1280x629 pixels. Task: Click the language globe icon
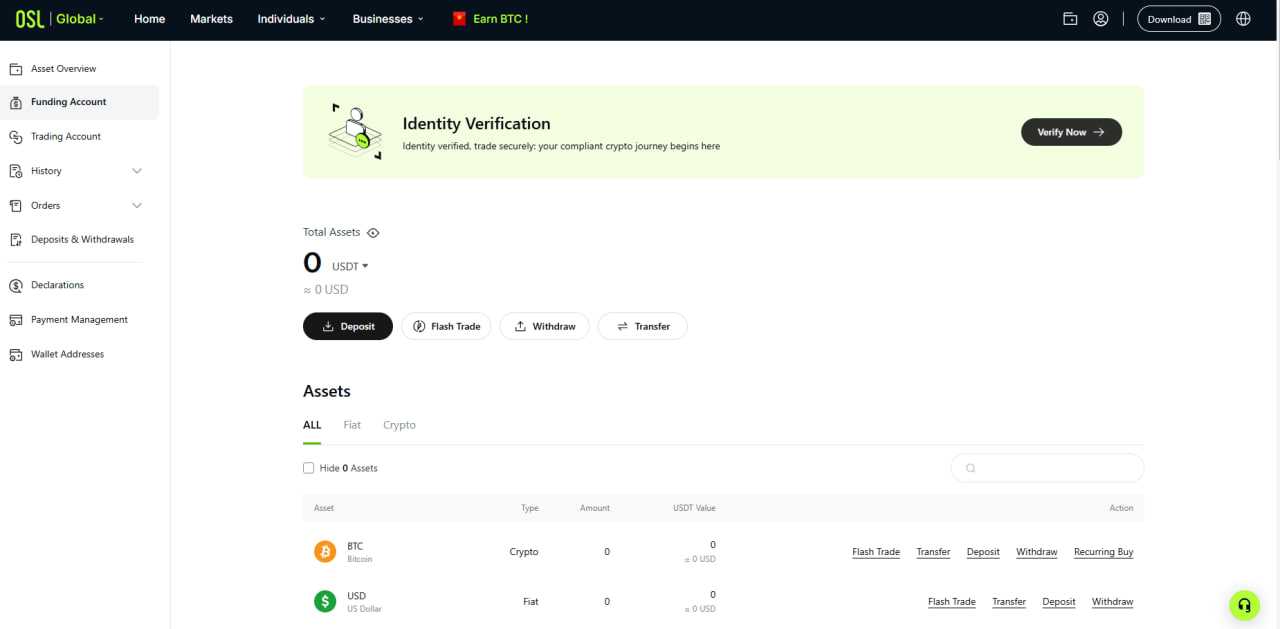click(x=1244, y=19)
